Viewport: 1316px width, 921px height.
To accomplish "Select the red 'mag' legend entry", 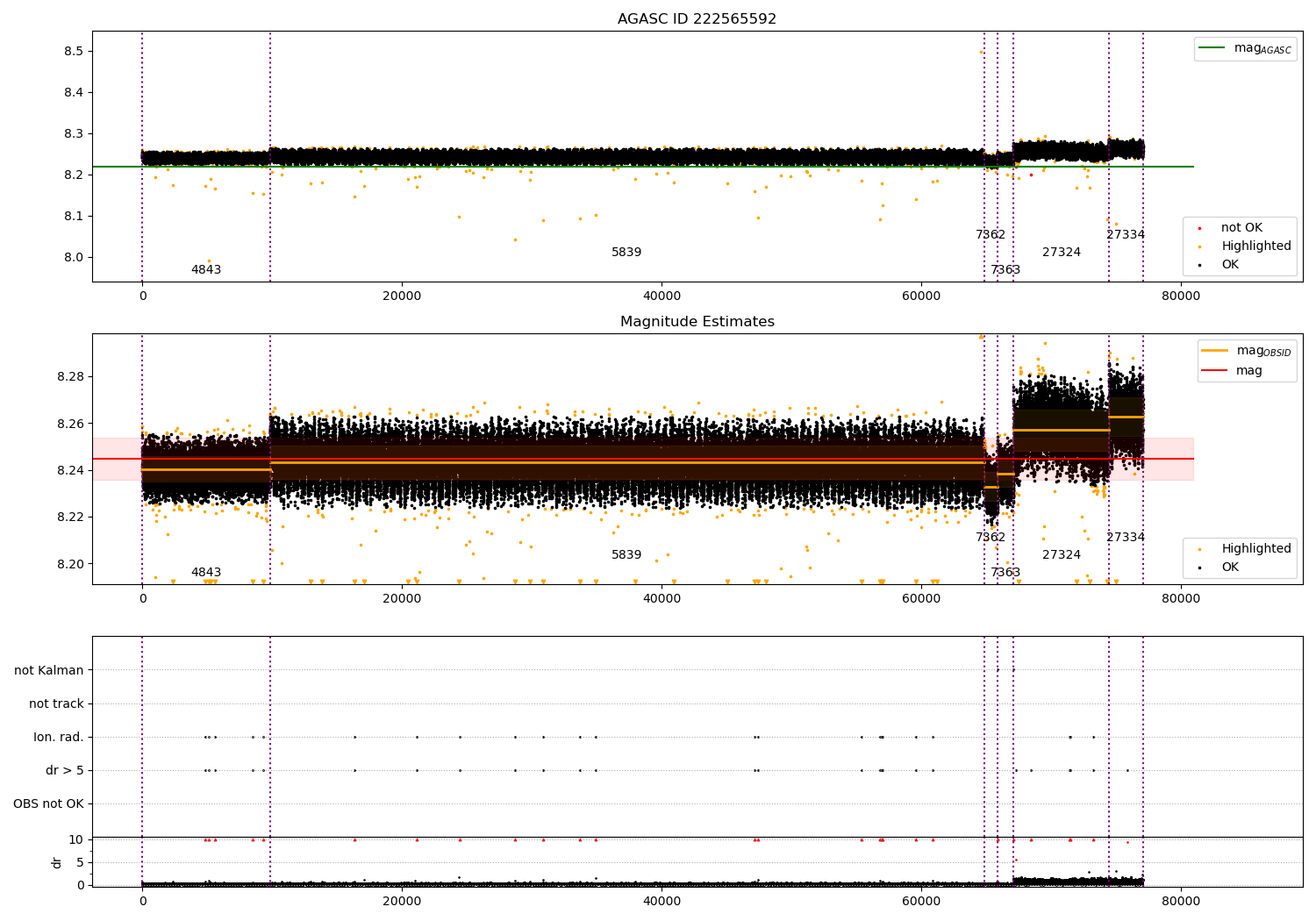I will click(1233, 371).
